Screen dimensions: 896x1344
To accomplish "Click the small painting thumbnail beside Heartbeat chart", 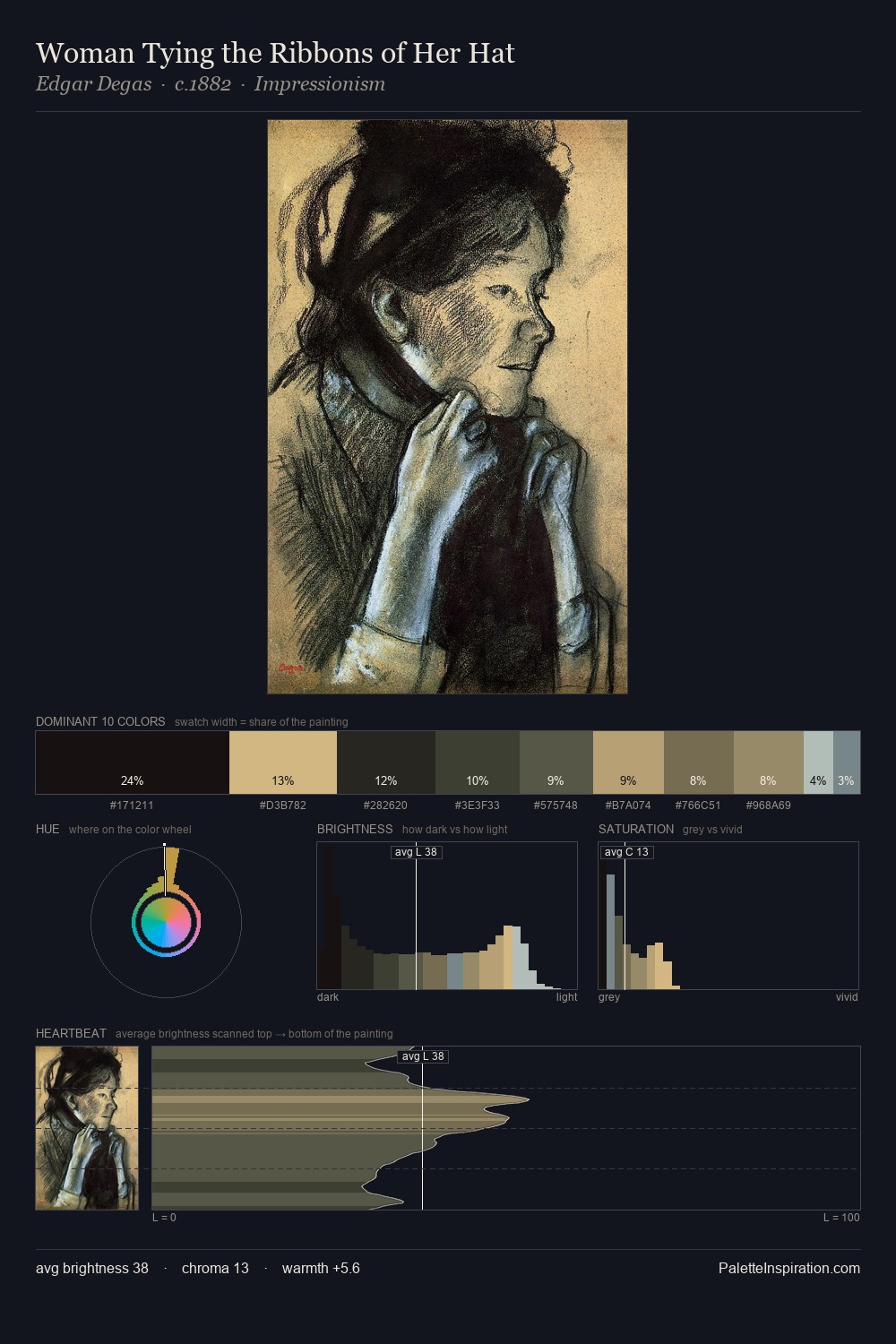I will click(87, 1128).
